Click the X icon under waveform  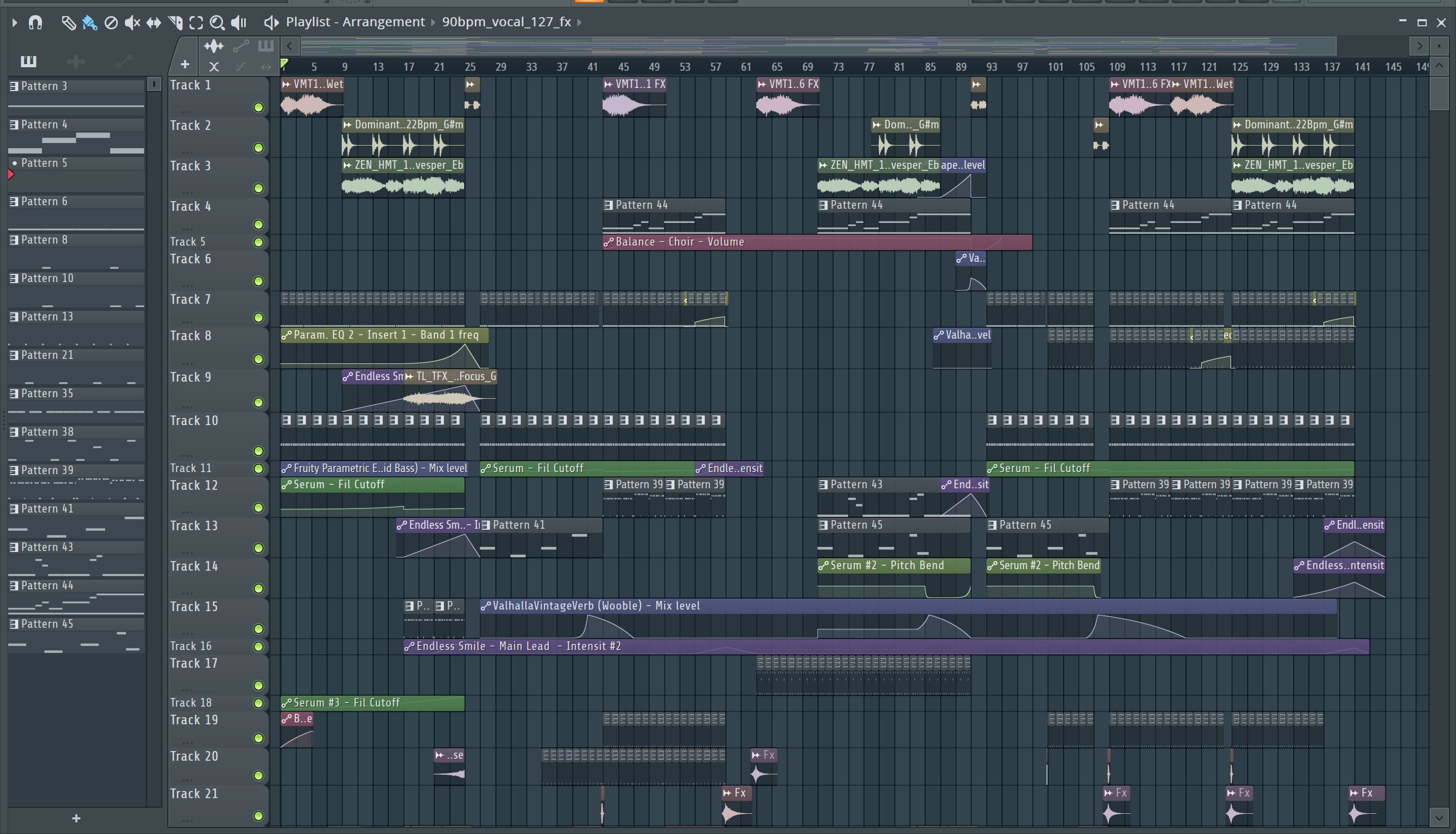(x=214, y=66)
